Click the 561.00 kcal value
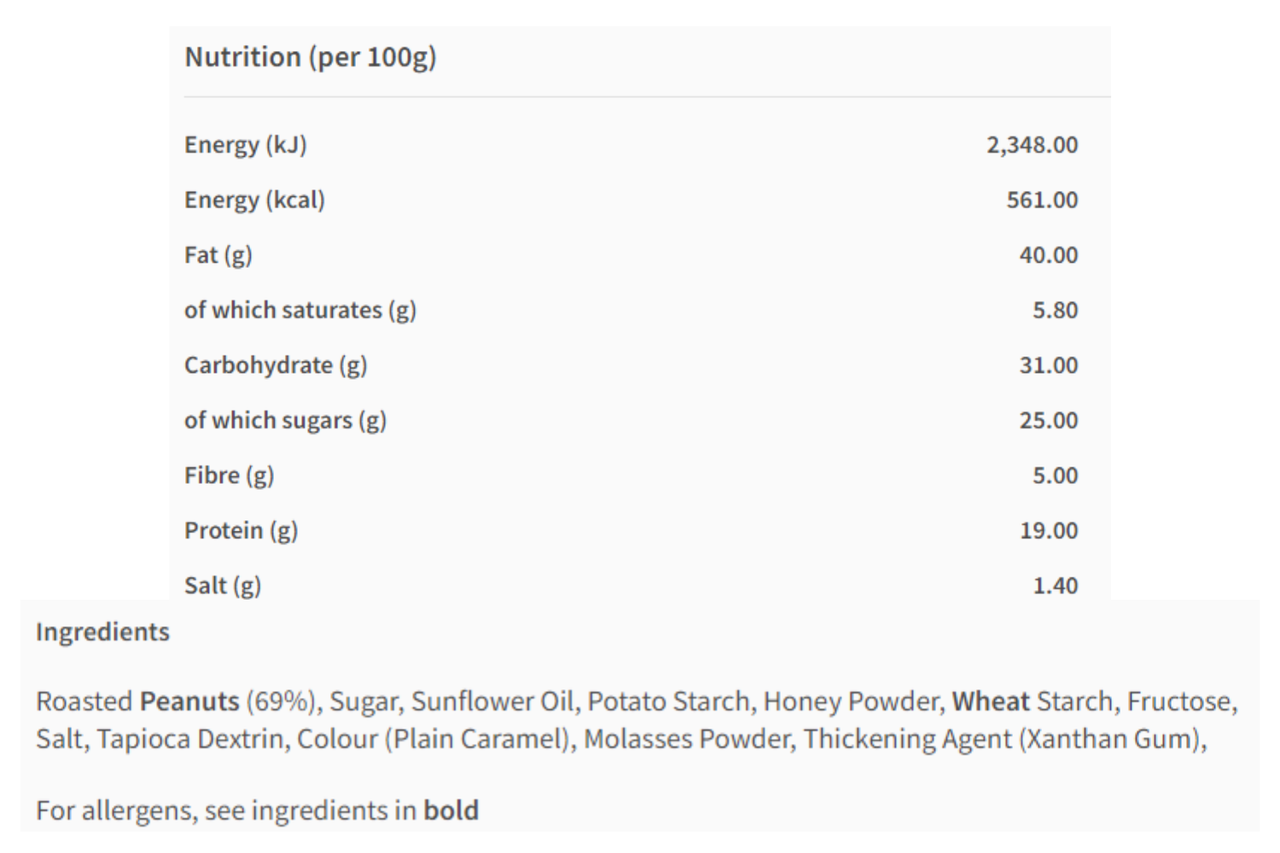Viewport: 1280px width, 853px height. click(x=1042, y=200)
